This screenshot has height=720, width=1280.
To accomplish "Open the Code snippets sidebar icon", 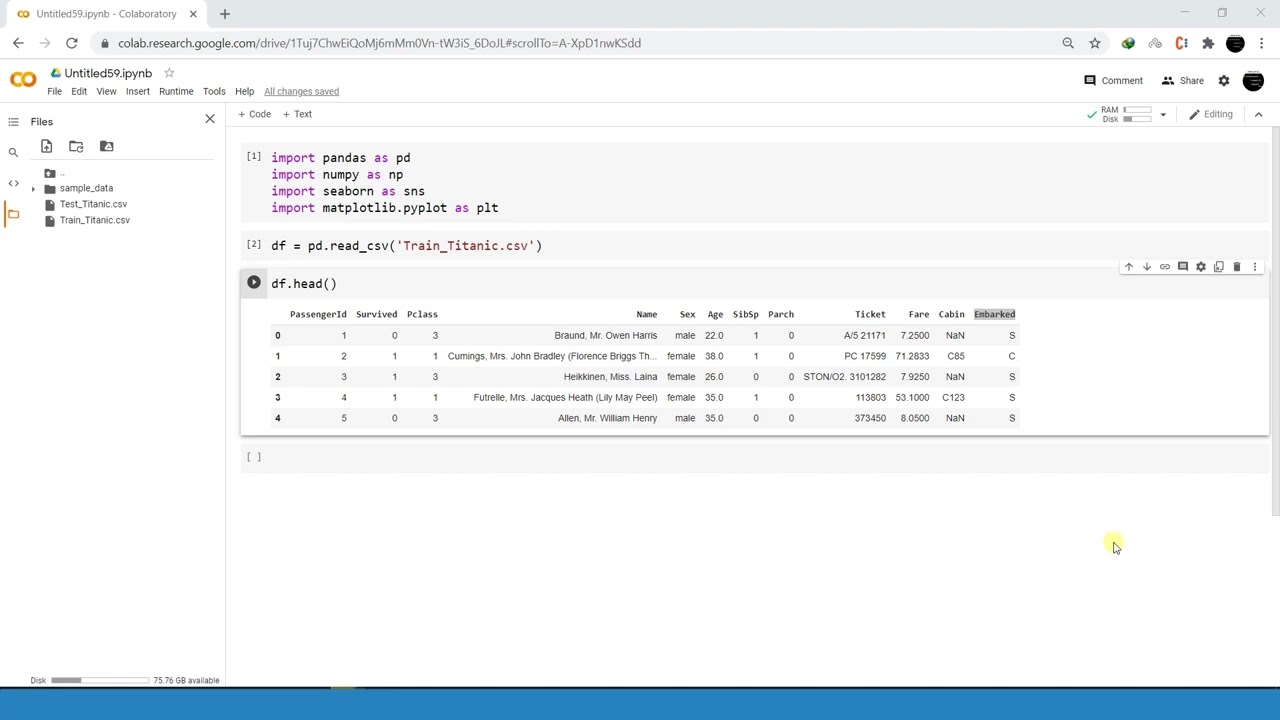I will click(13, 183).
